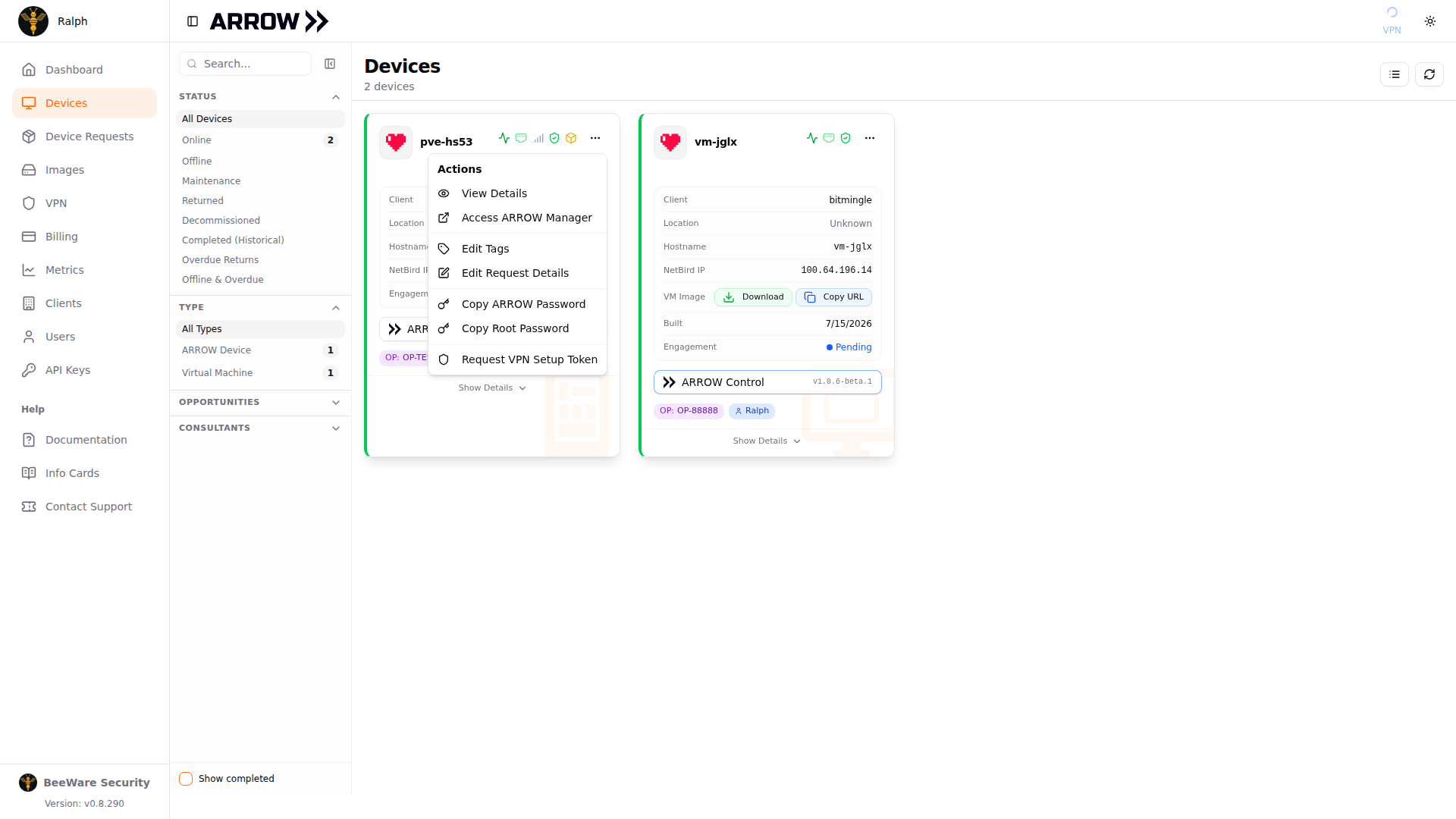
Task: Toggle the sidebar panel icon beside ARROW logo
Action: coord(193,21)
